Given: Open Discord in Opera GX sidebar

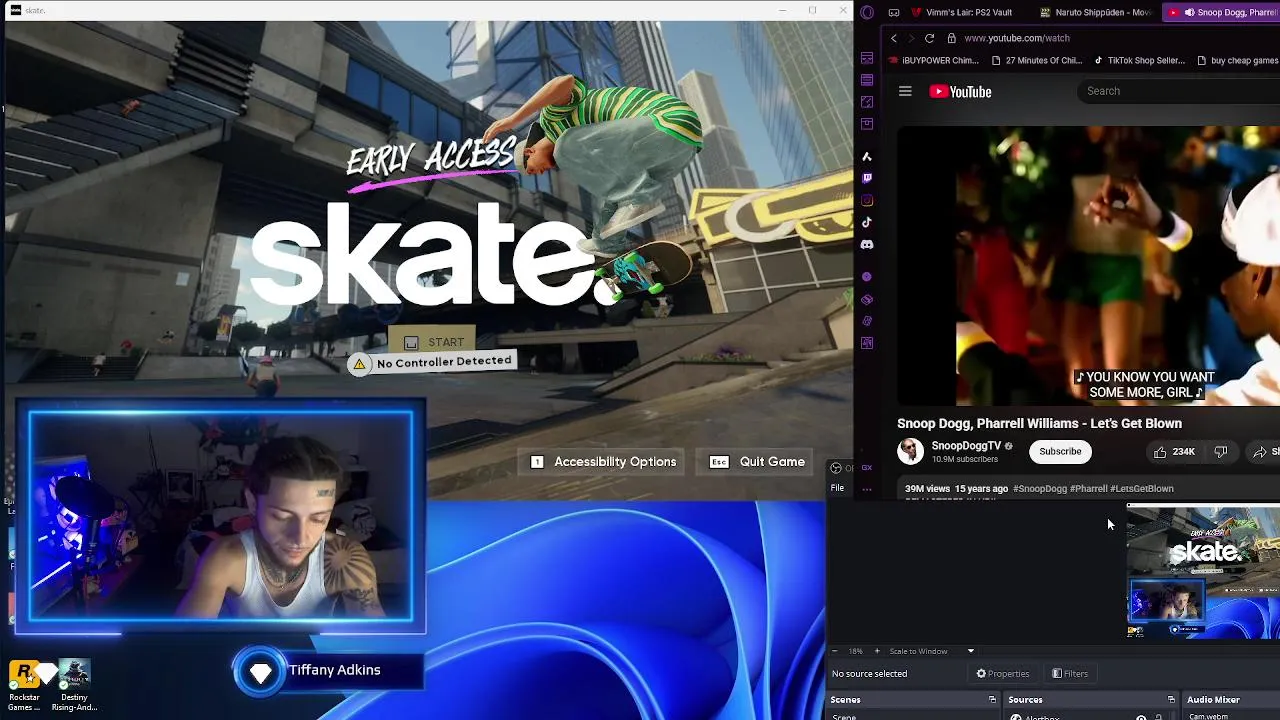Looking at the screenshot, I should point(867,244).
